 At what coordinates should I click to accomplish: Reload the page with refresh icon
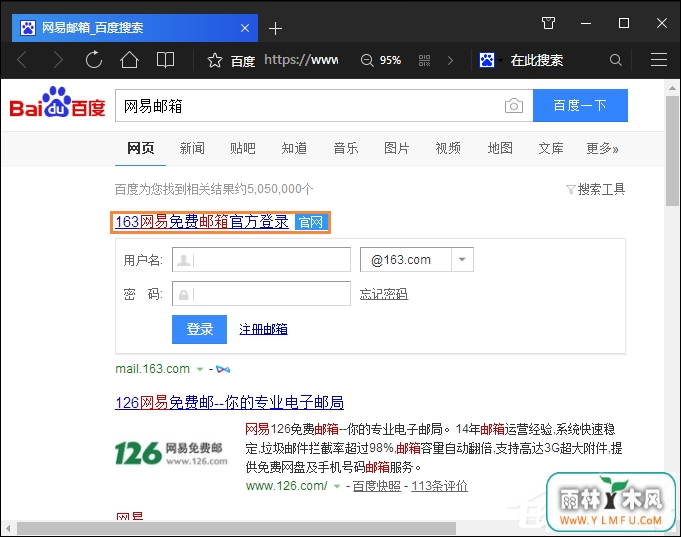click(93, 60)
